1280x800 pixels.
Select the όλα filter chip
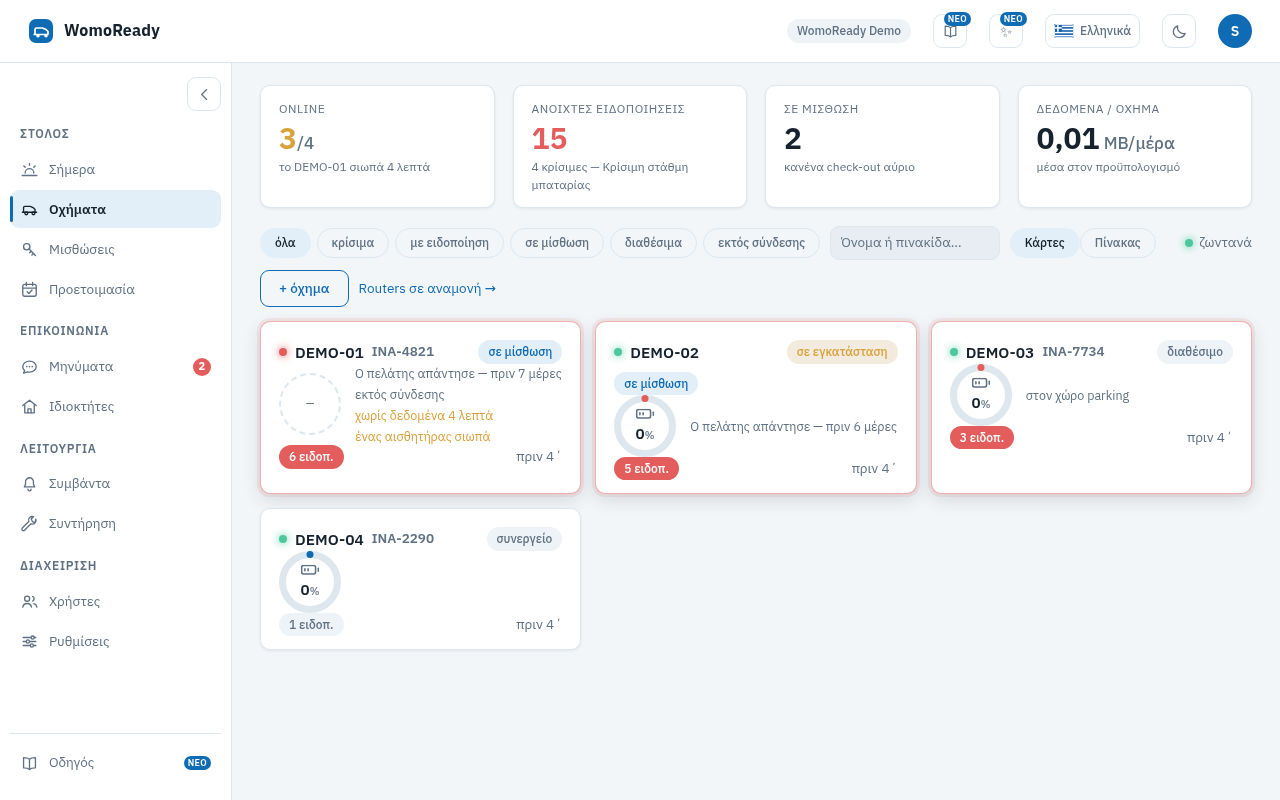tap(285, 243)
